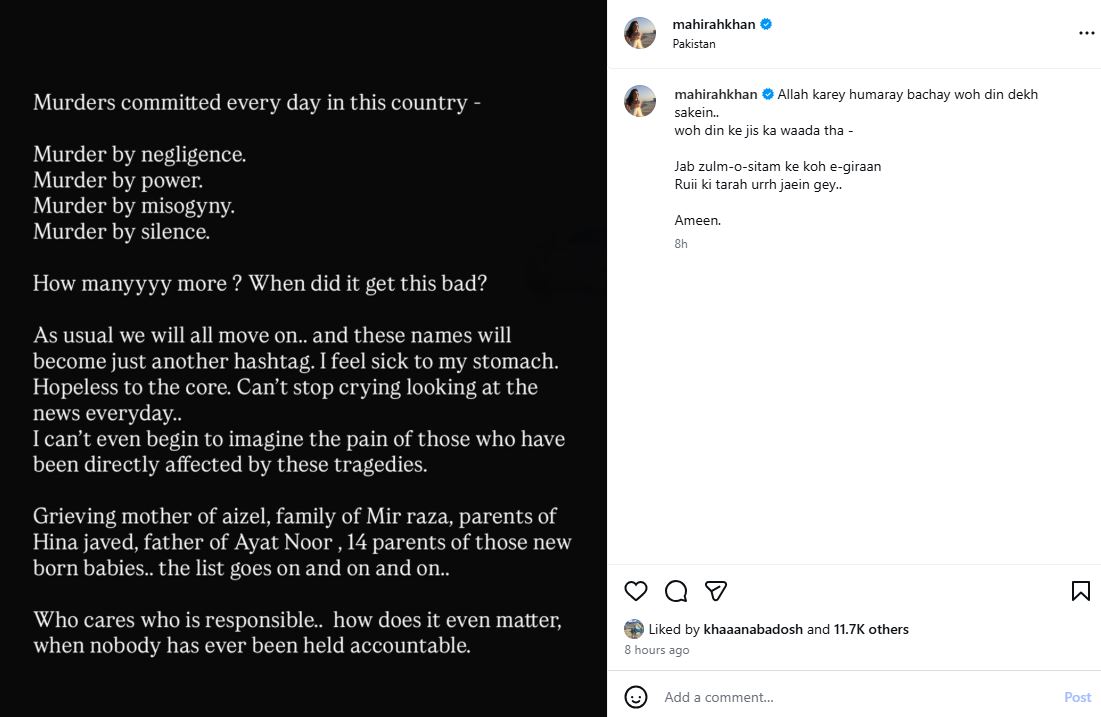View the 11.7K others likes list

pyautogui.click(x=871, y=629)
